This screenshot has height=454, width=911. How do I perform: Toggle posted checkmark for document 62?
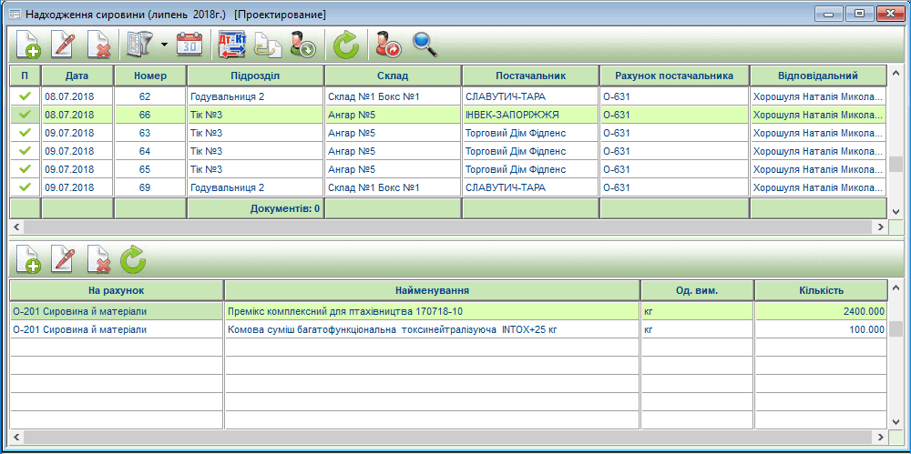(x=25, y=97)
